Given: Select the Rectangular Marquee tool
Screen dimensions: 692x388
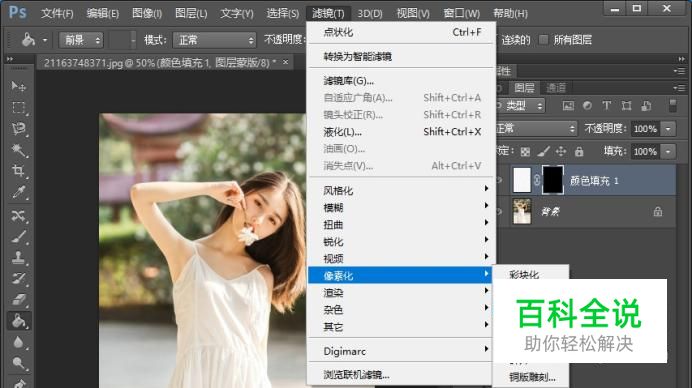Looking at the screenshot, I should click(x=19, y=108).
